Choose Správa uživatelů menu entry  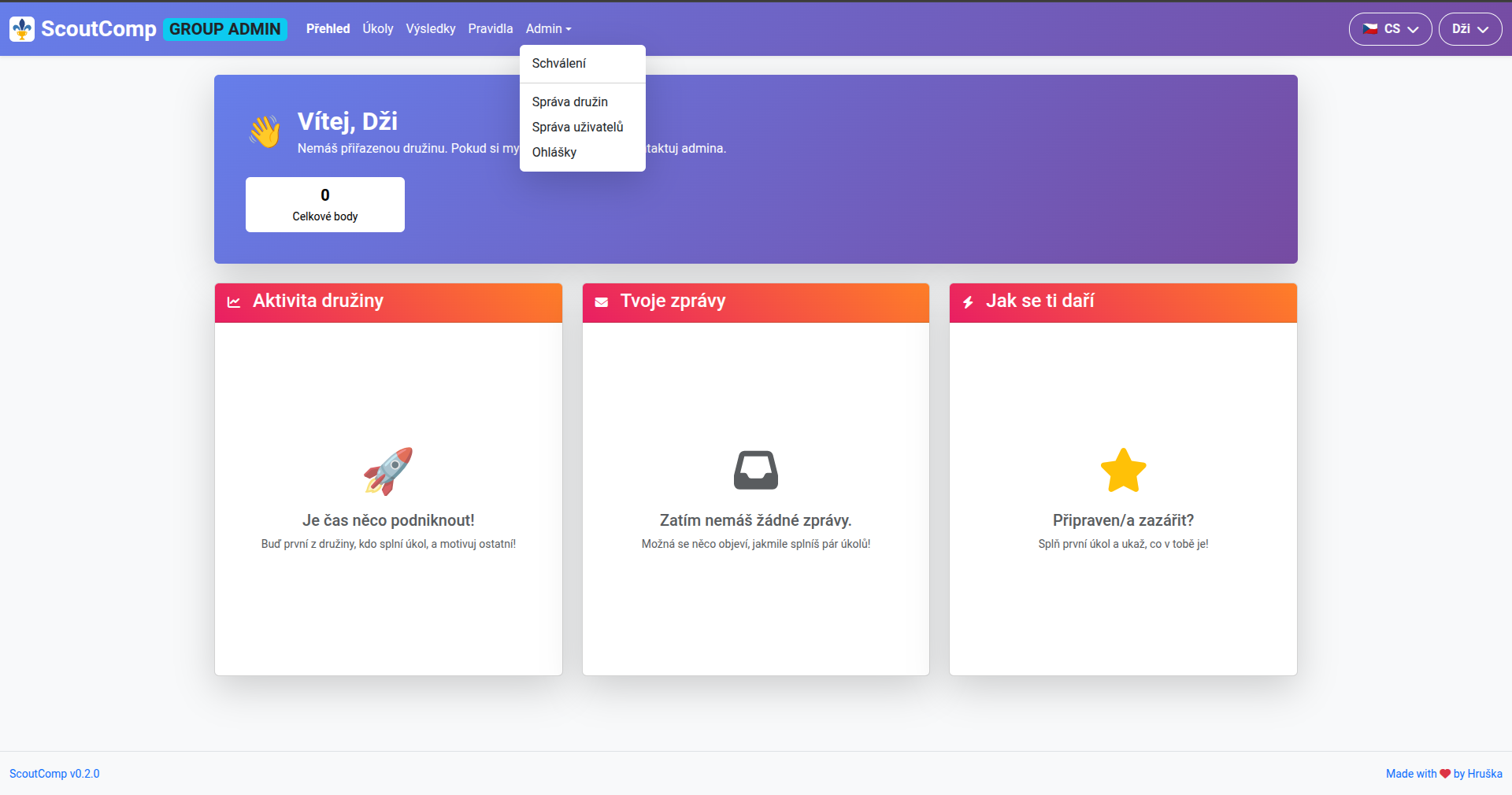(577, 128)
